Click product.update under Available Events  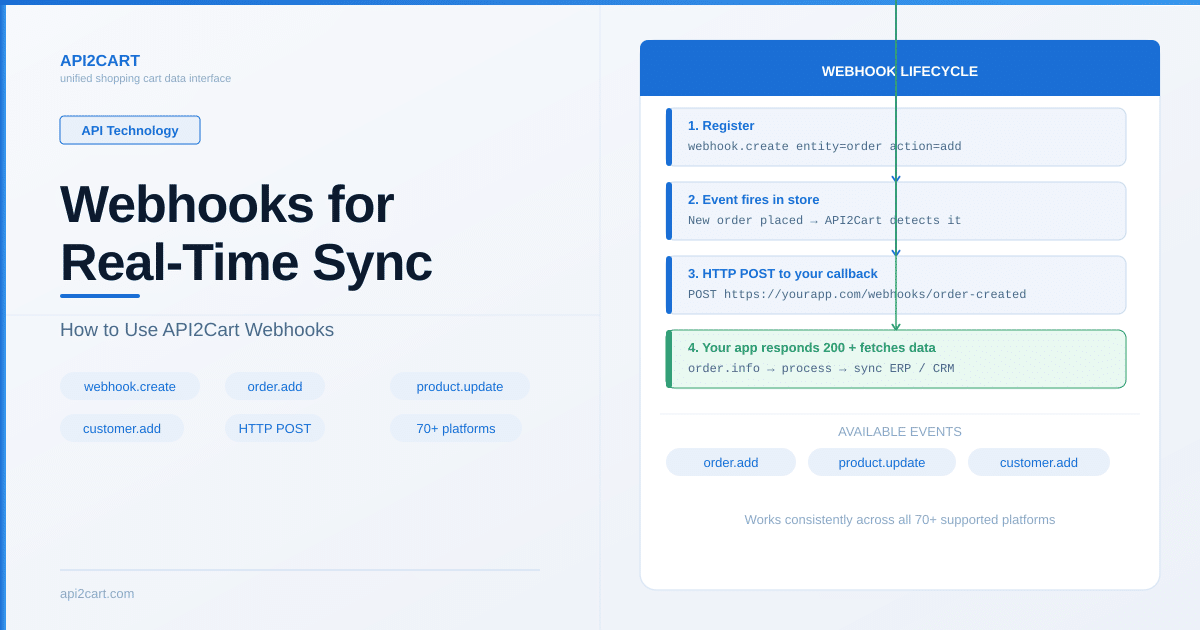click(x=882, y=462)
